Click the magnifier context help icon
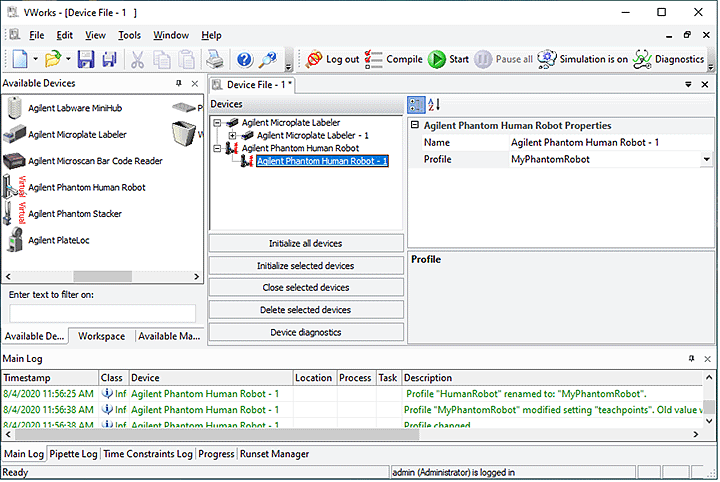 268,59
